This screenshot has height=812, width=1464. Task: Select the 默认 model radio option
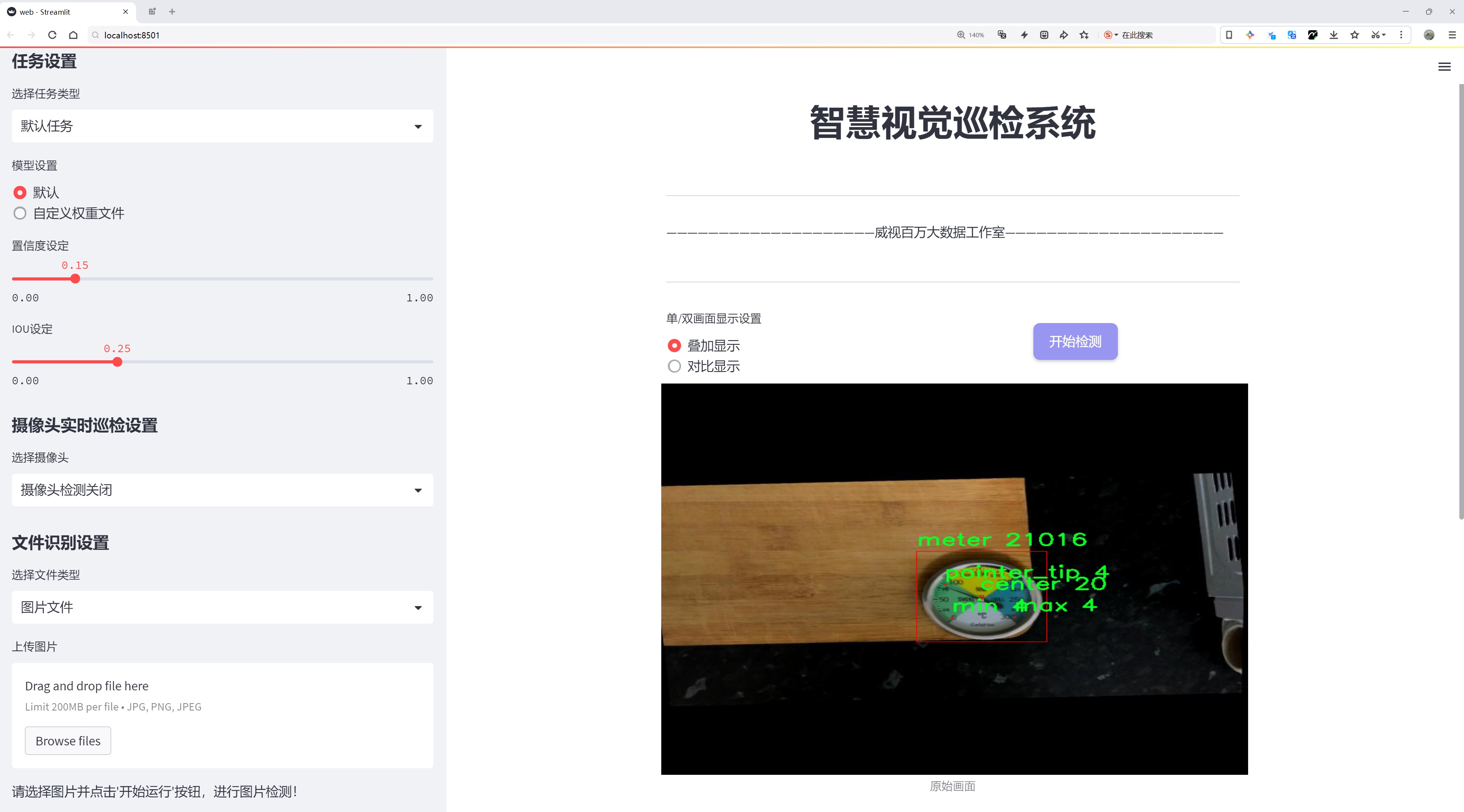pos(36,193)
